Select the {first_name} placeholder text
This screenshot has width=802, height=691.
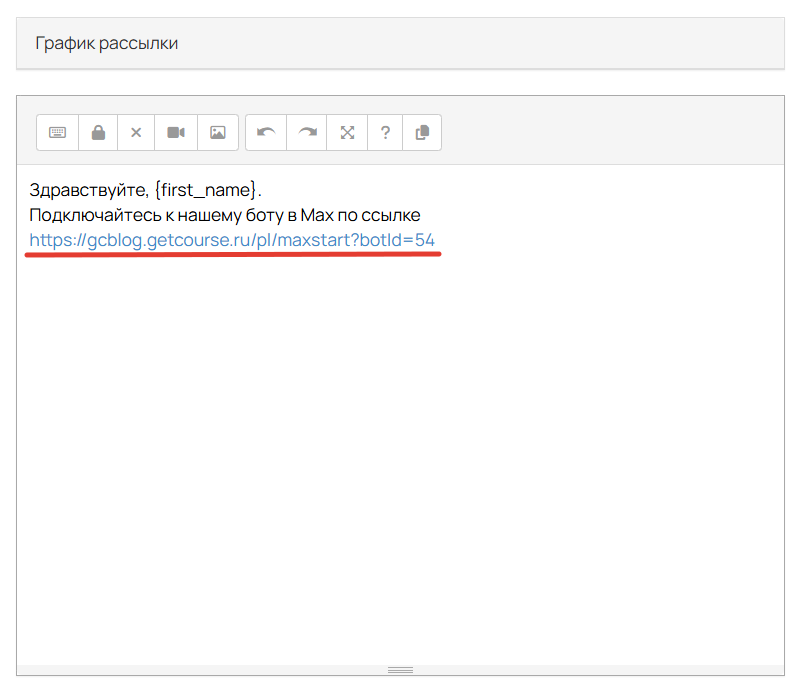(207, 188)
